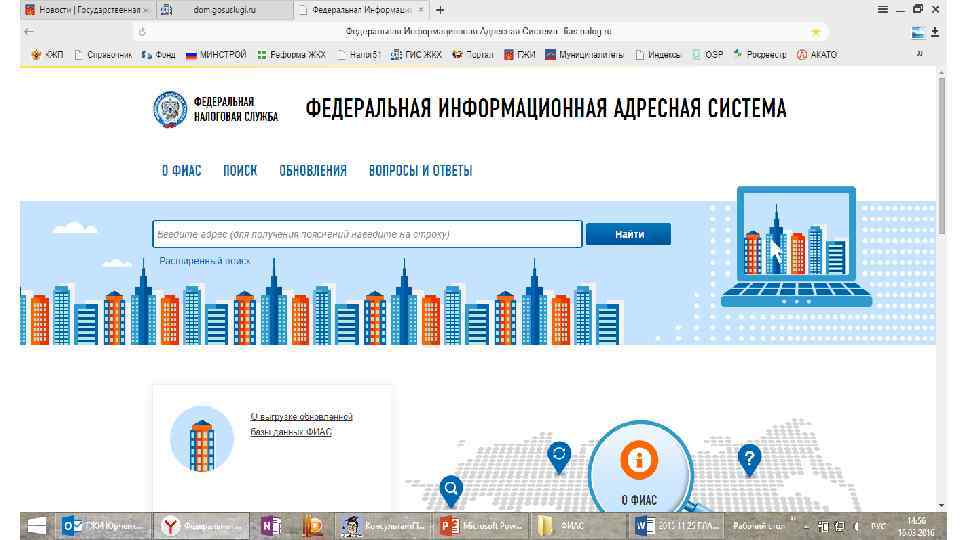Click the laptop with buildings illustration
This screenshot has width=960, height=540.
tap(796, 246)
